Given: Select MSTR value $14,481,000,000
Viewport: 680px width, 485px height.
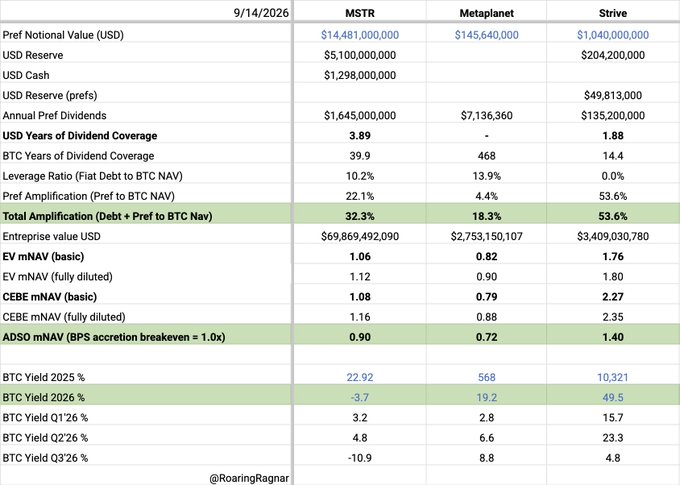Looking at the screenshot, I should click(x=360, y=35).
